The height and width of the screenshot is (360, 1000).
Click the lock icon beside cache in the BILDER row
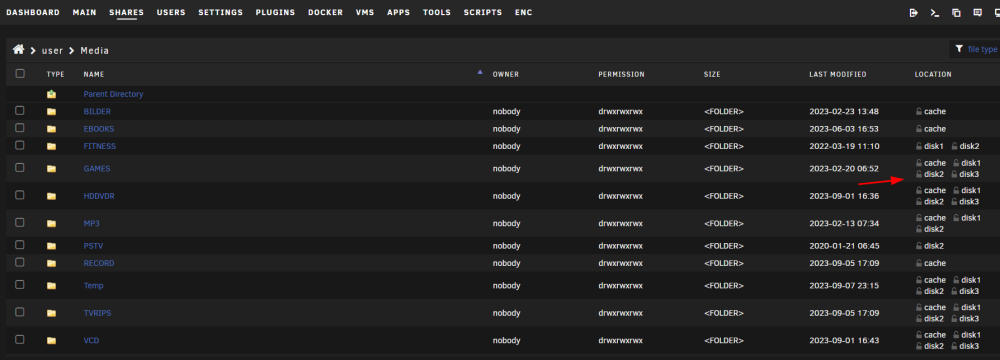[x=919, y=111]
